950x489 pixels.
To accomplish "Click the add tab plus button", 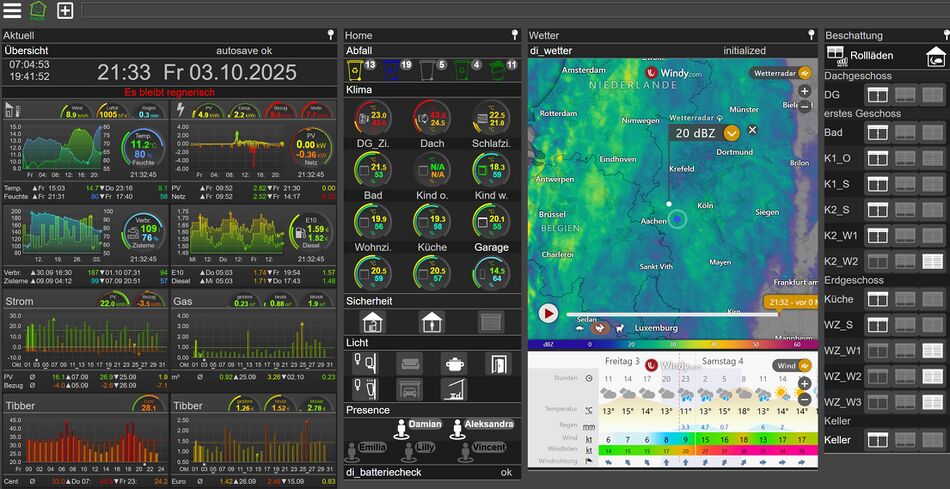I will (x=65, y=10).
